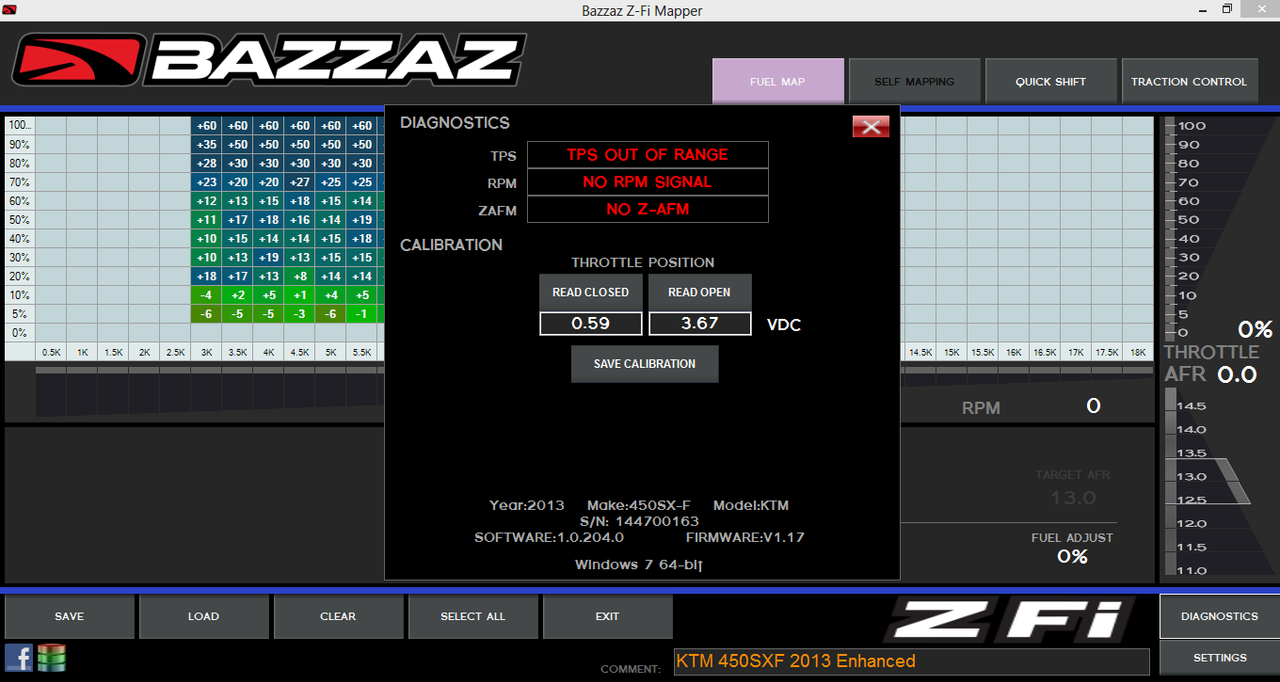Click the green and red database icon
Viewport: 1280px width, 682px height.
coord(51,658)
